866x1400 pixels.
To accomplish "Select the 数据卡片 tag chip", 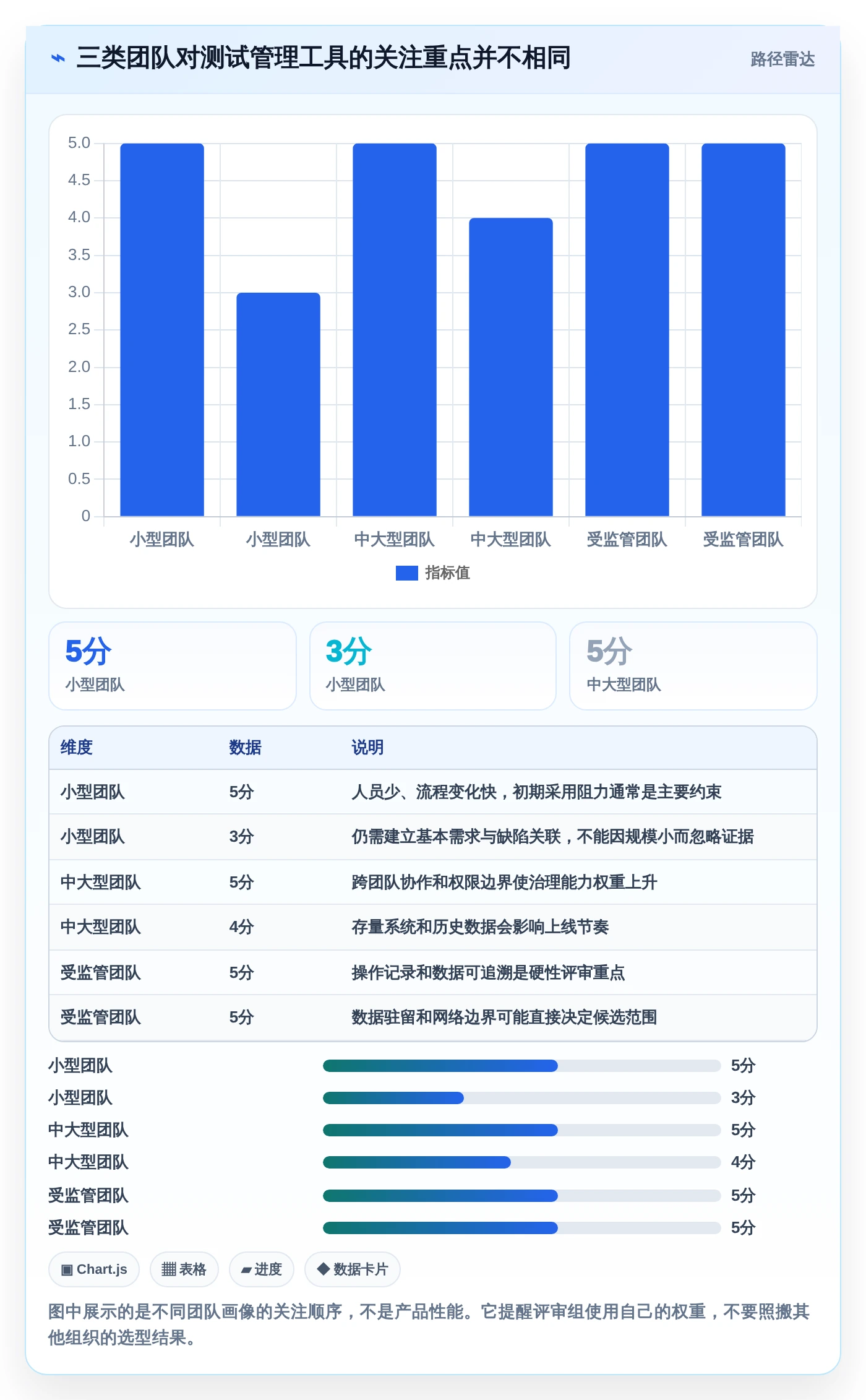I will 352,1269.
